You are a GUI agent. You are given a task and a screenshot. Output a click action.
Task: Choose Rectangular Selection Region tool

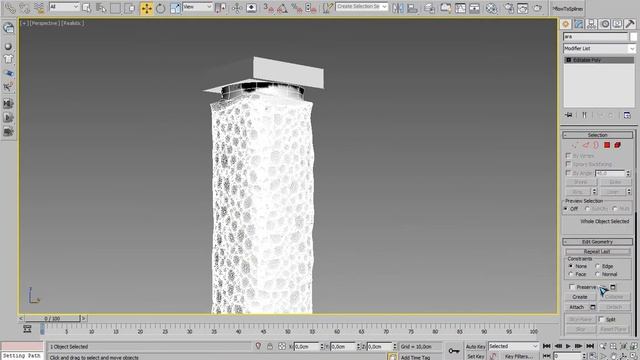pyautogui.click(x=115, y=8)
